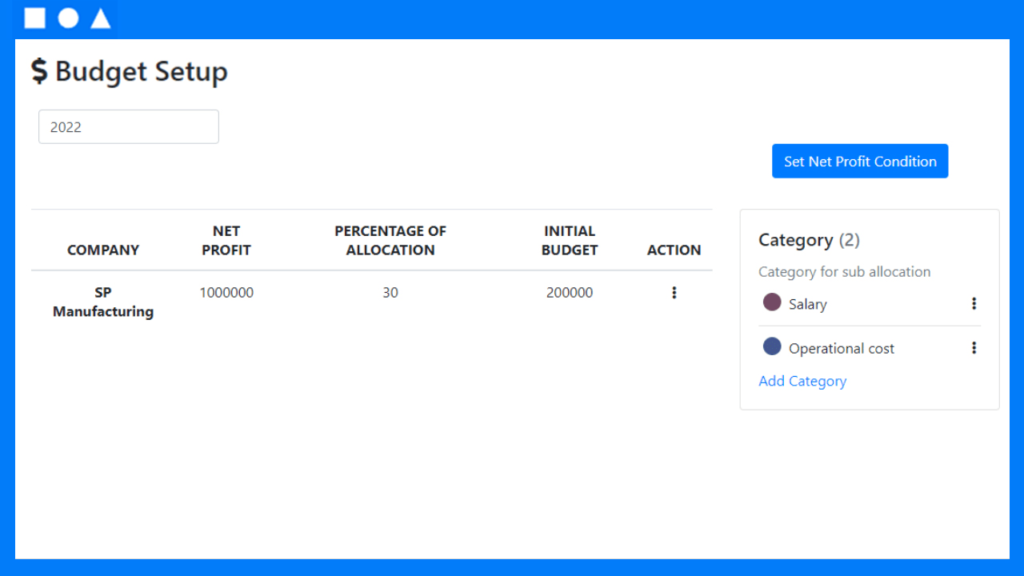Click the Salary purple color dot

click(772, 303)
